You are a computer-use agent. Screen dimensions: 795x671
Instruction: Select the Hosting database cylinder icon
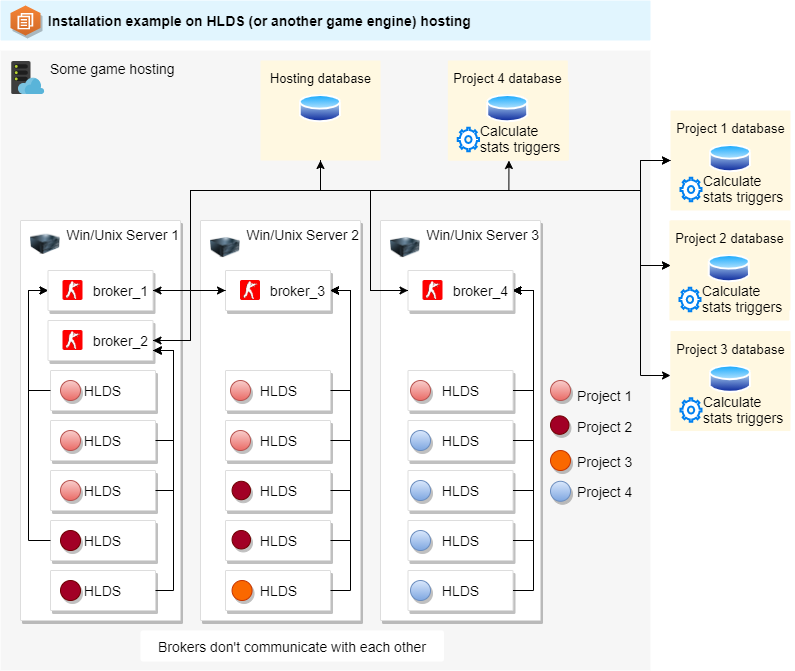pos(320,108)
